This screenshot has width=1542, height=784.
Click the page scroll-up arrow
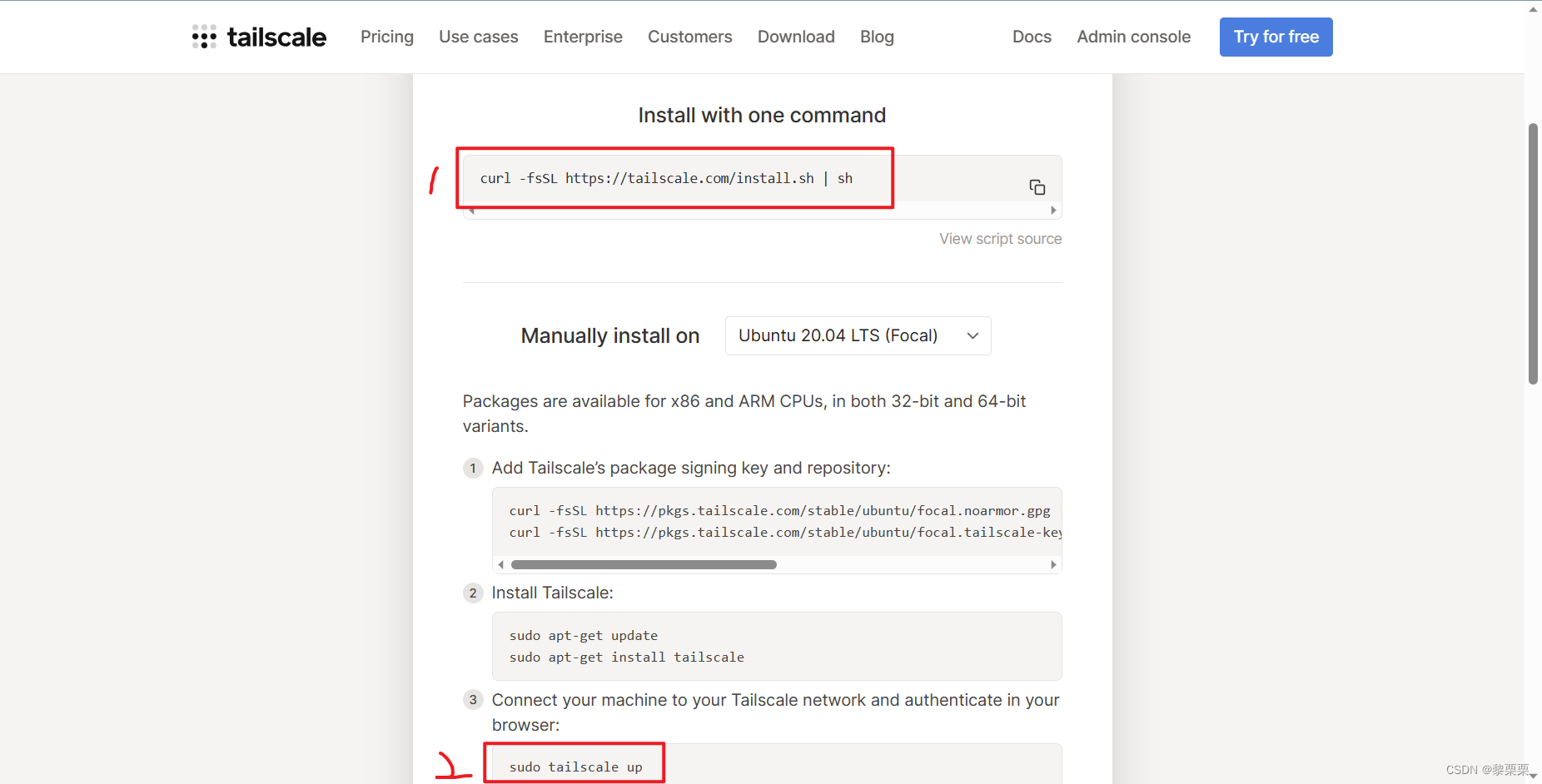pos(1533,9)
